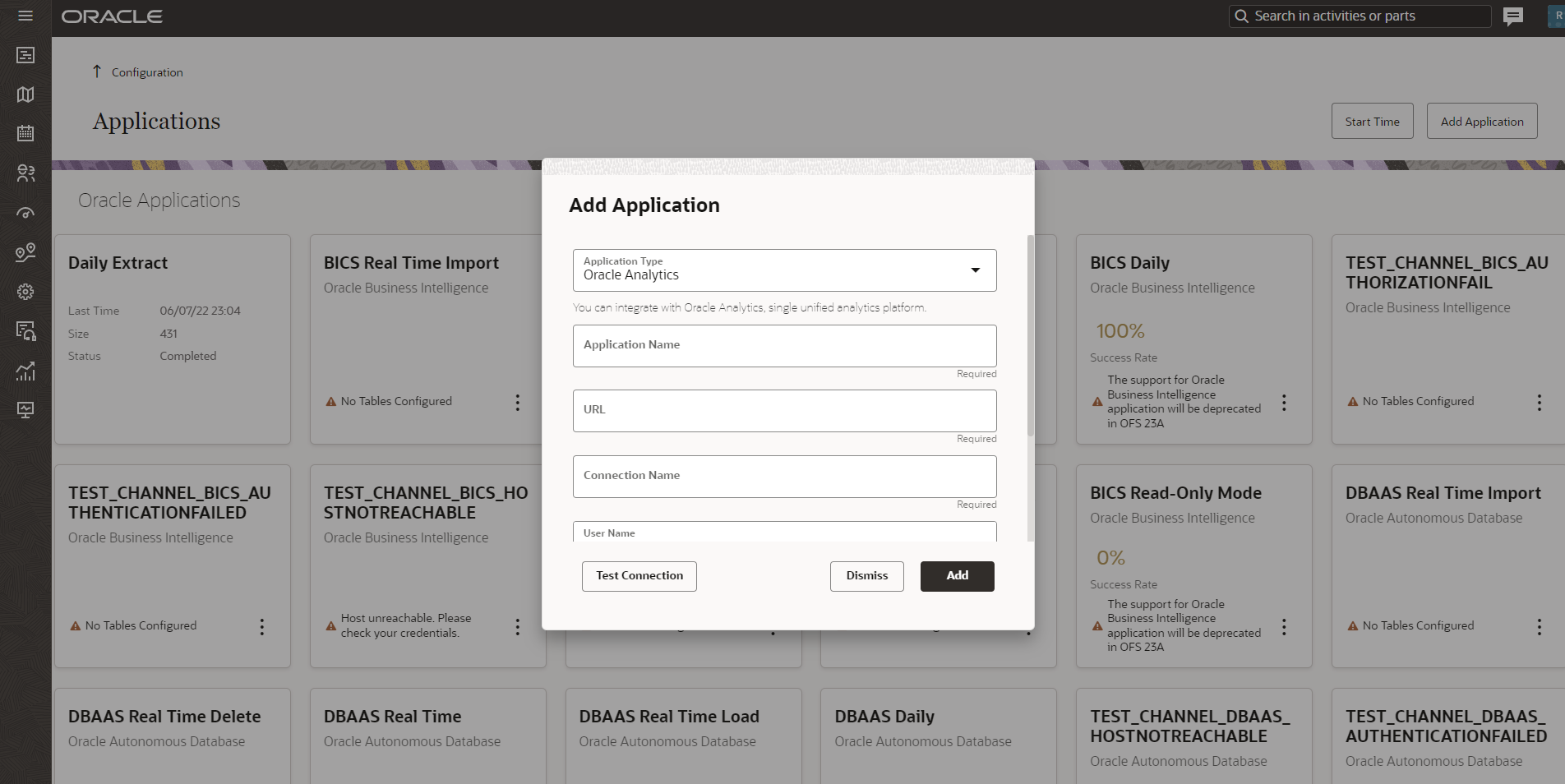Open the hamburger navigation menu
This screenshot has height=784, width=1565.
pos(25,16)
